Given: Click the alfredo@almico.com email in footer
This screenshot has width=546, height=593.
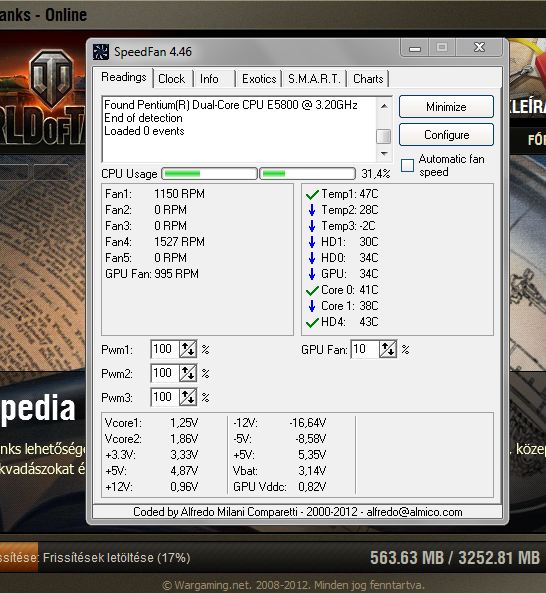Looking at the screenshot, I should [x=414, y=512].
